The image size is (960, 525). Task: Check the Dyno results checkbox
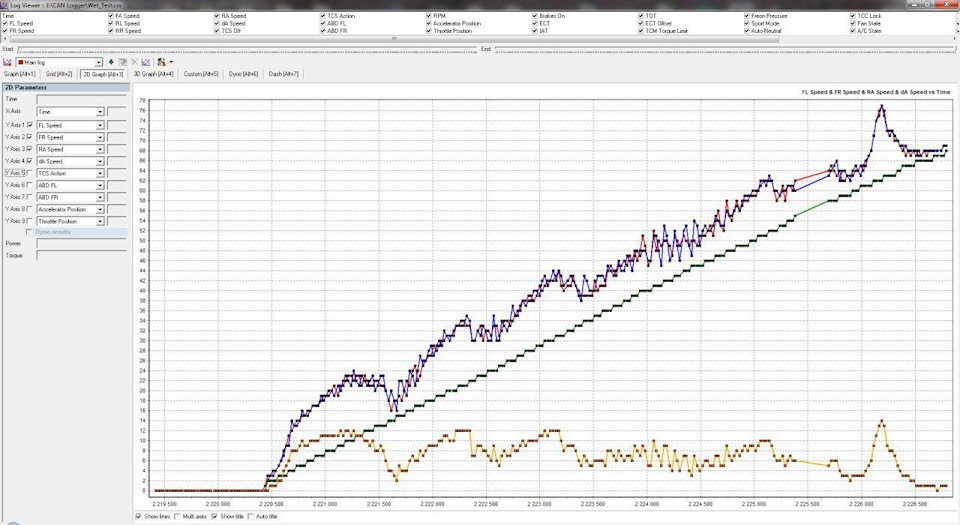[x=29, y=232]
